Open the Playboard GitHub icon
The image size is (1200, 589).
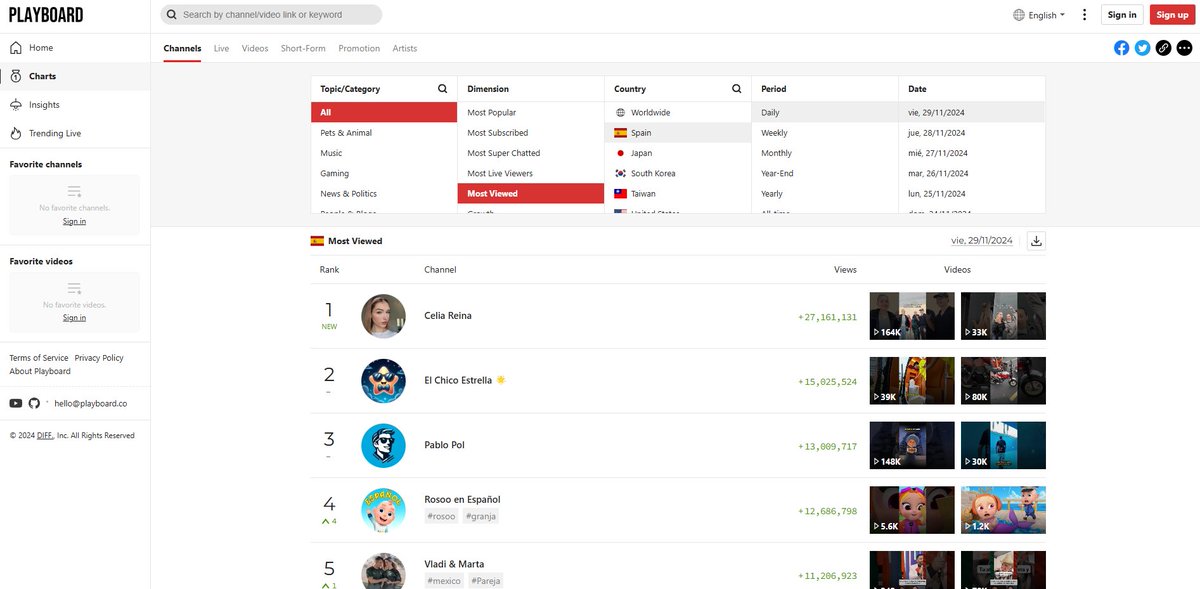[x=34, y=403]
